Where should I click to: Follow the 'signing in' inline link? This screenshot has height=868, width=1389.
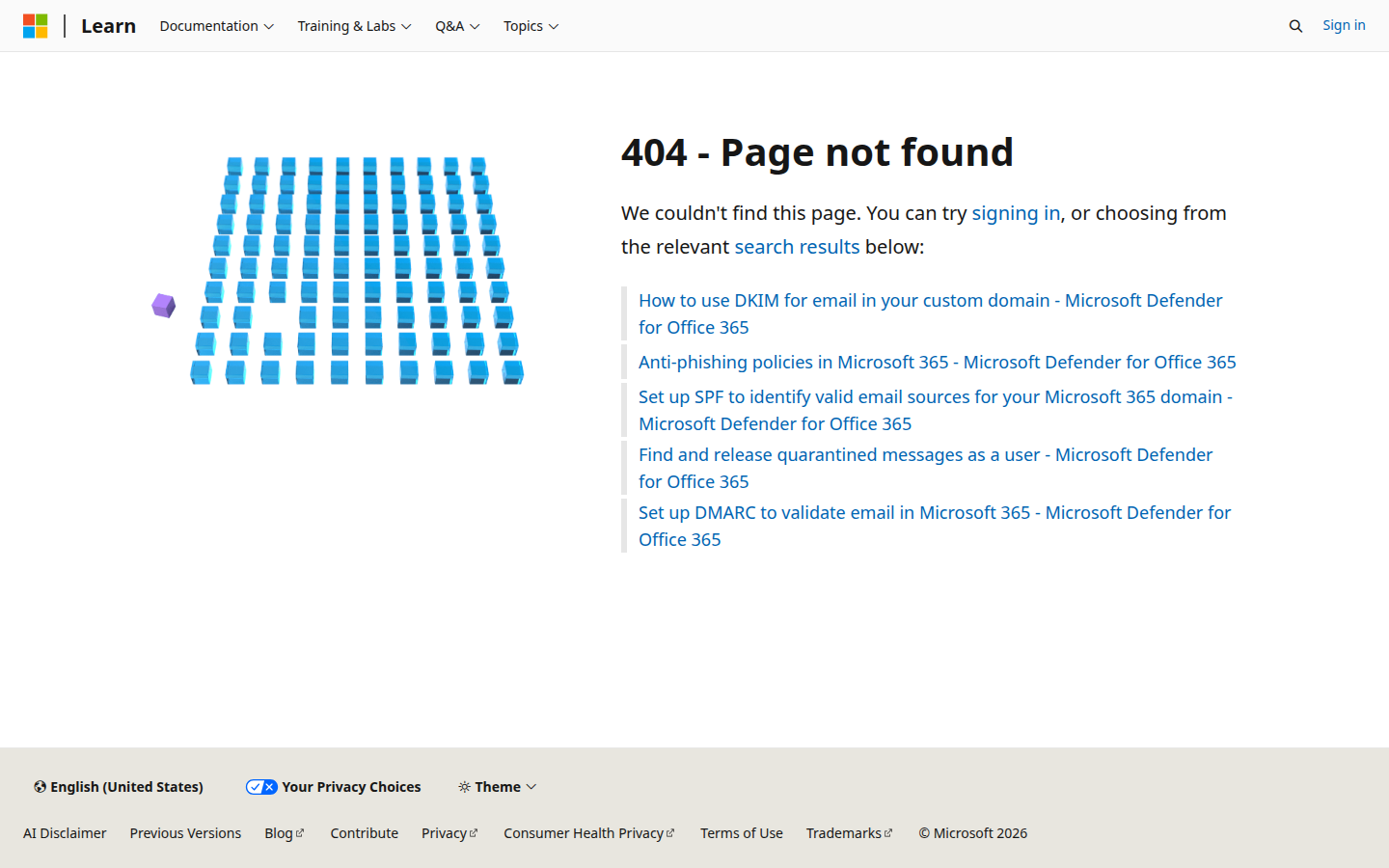pyautogui.click(x=1016, y=213)
